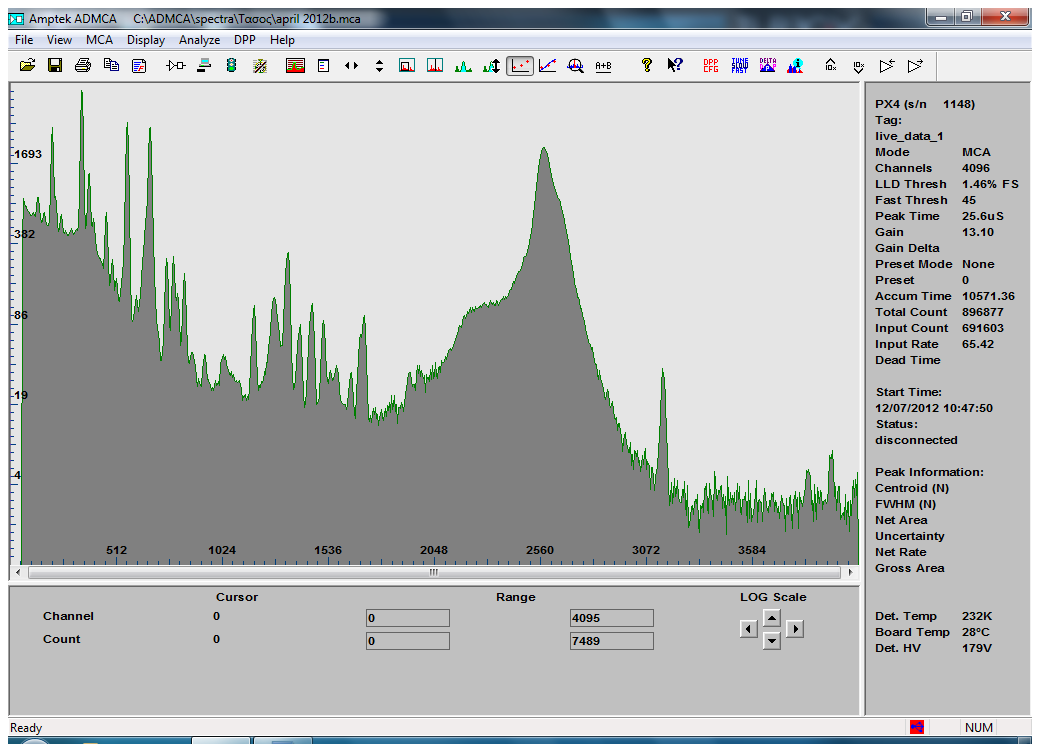This screenshot has height=744, width=1040.
Task: Click the Range channel start field showing 0
Action: click(x=408, y=618)
